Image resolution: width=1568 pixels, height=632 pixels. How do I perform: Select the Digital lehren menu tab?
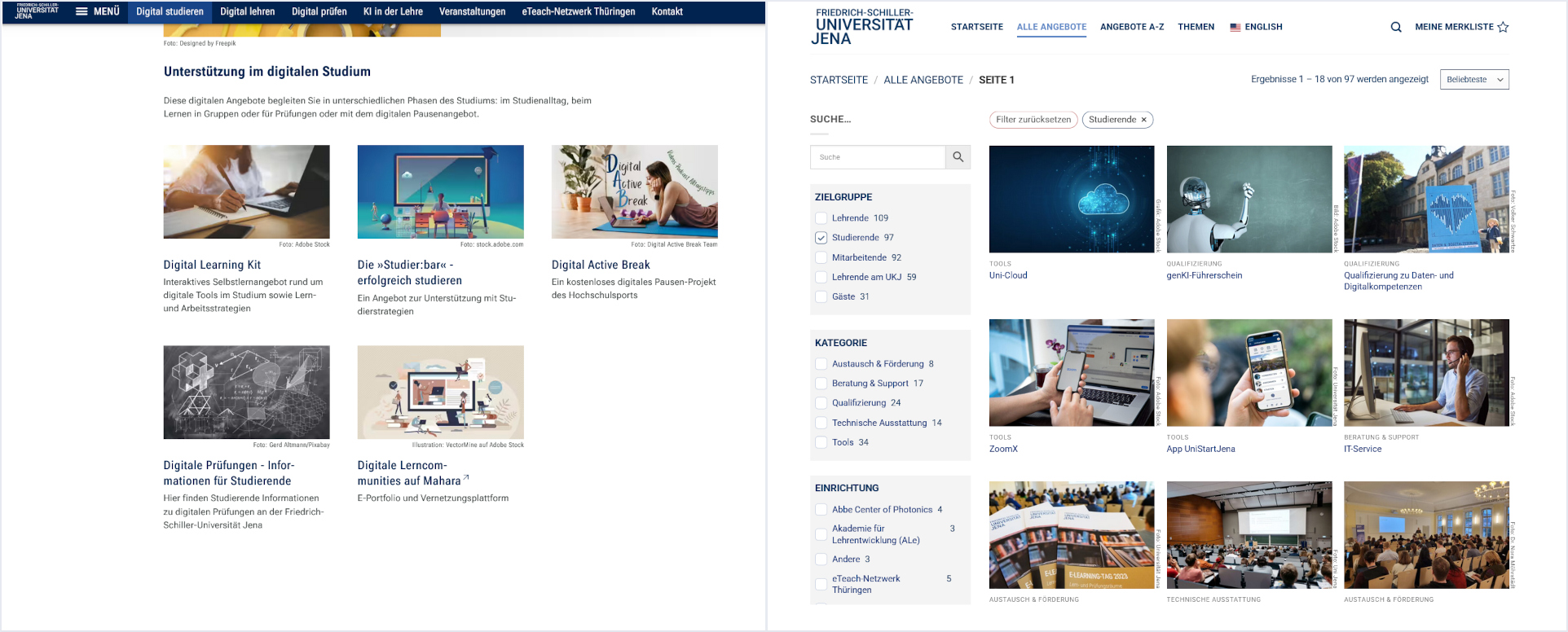pyautogui.click(x=247, y=11)
